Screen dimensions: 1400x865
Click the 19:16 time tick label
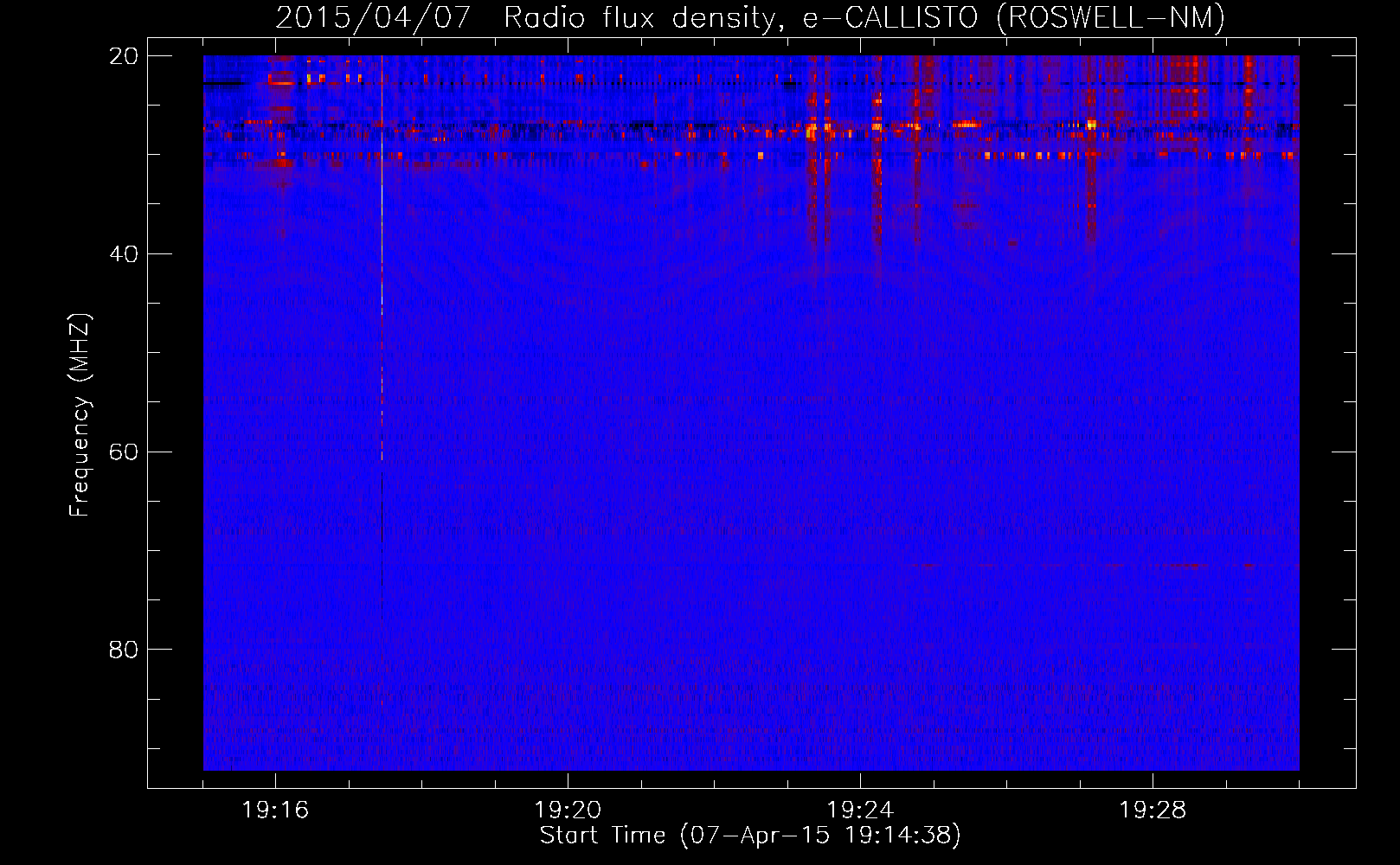[275, 810]
